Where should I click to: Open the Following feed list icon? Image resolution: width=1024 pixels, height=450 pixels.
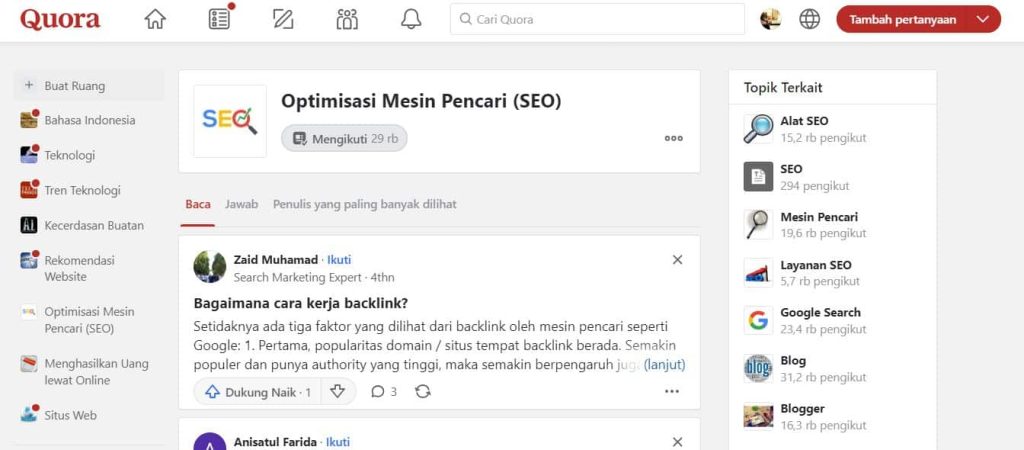point(219,19)
